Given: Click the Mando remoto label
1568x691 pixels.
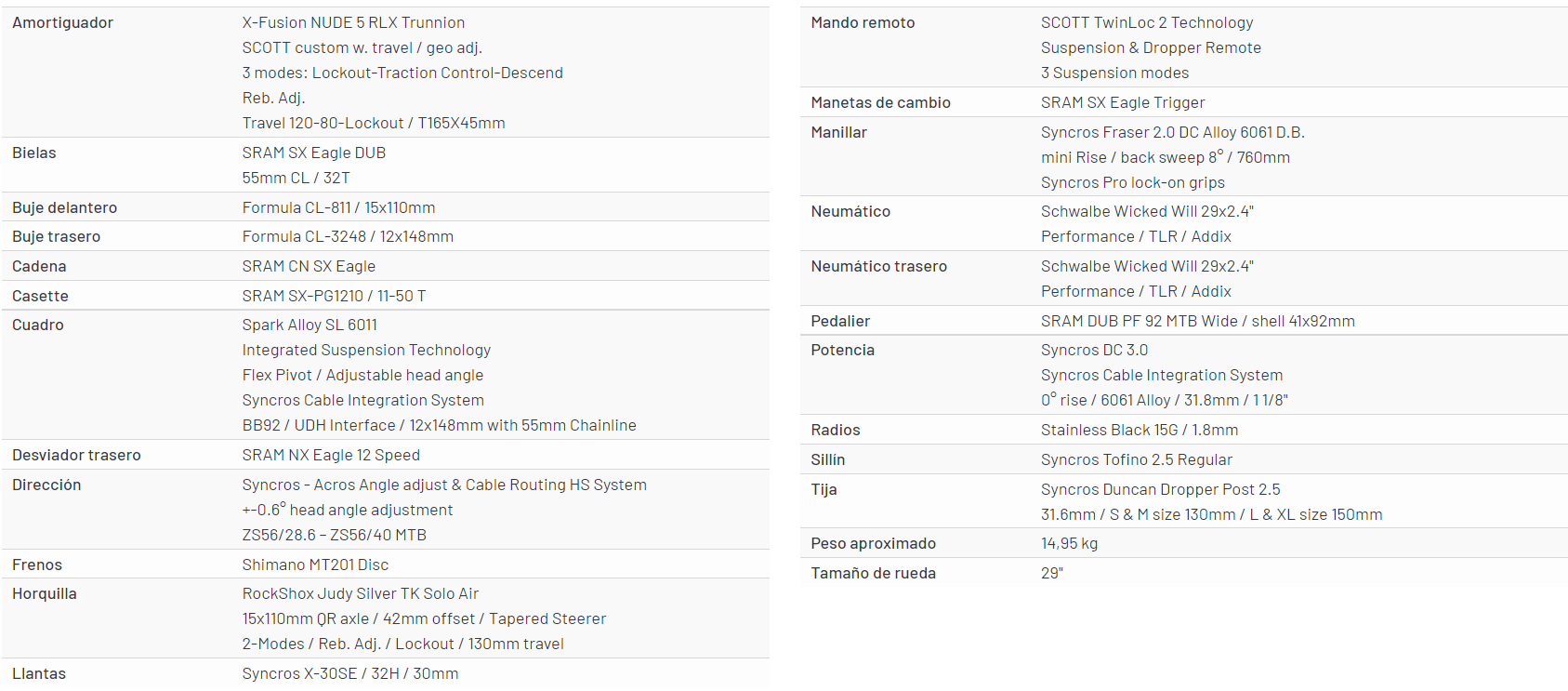Looking at the screenshot, I should (863, 22).
